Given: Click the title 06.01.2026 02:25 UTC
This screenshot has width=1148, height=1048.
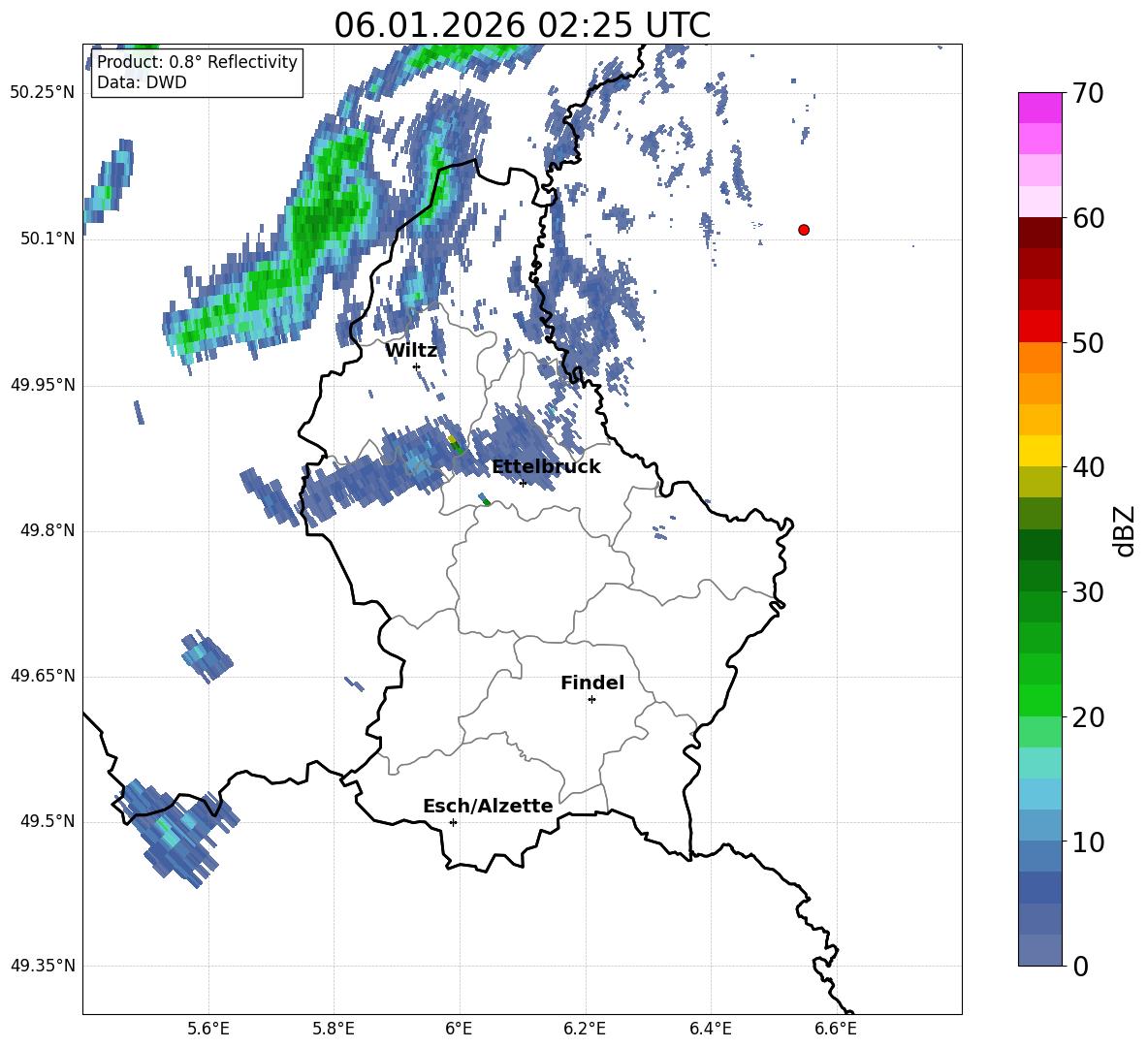Looking at the screenshot, I should [523, 25].
